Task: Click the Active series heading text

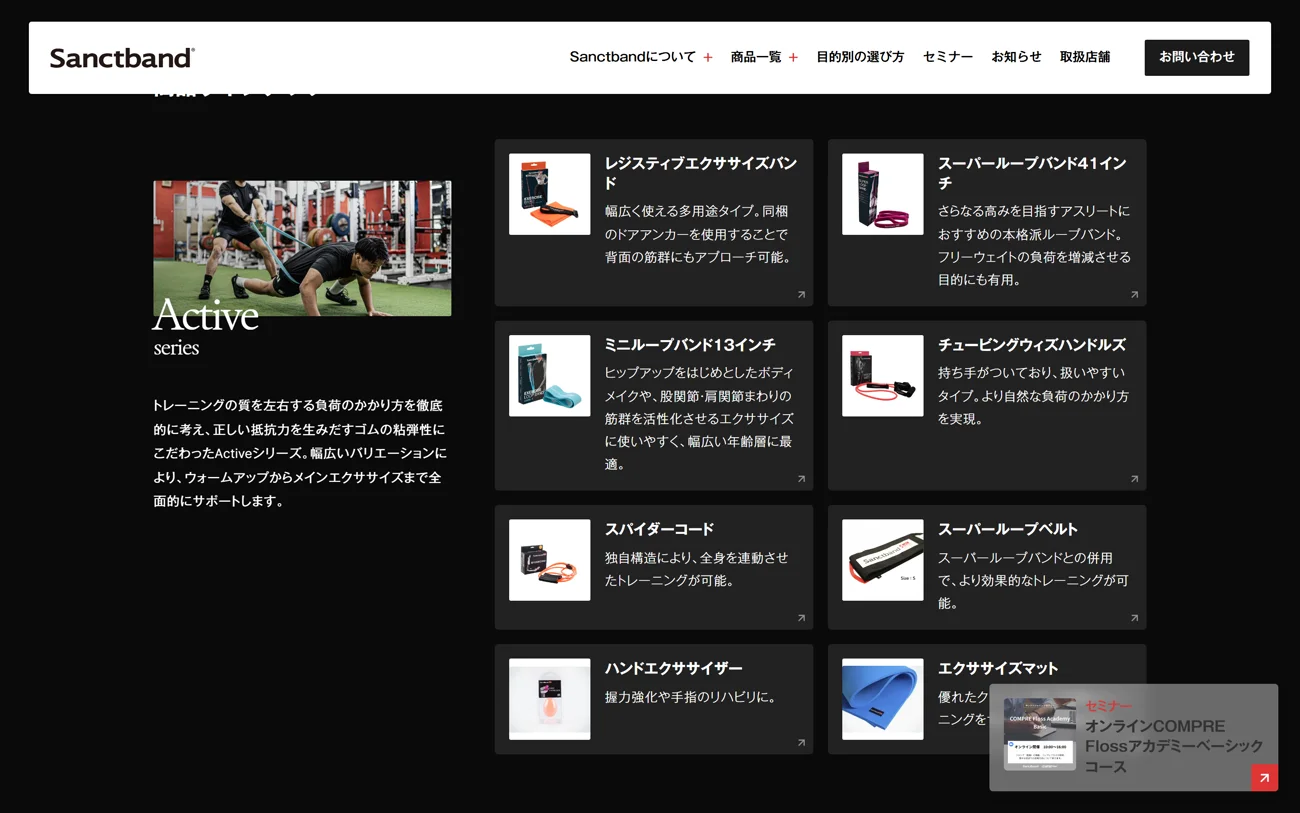Action: click(206, 328)
